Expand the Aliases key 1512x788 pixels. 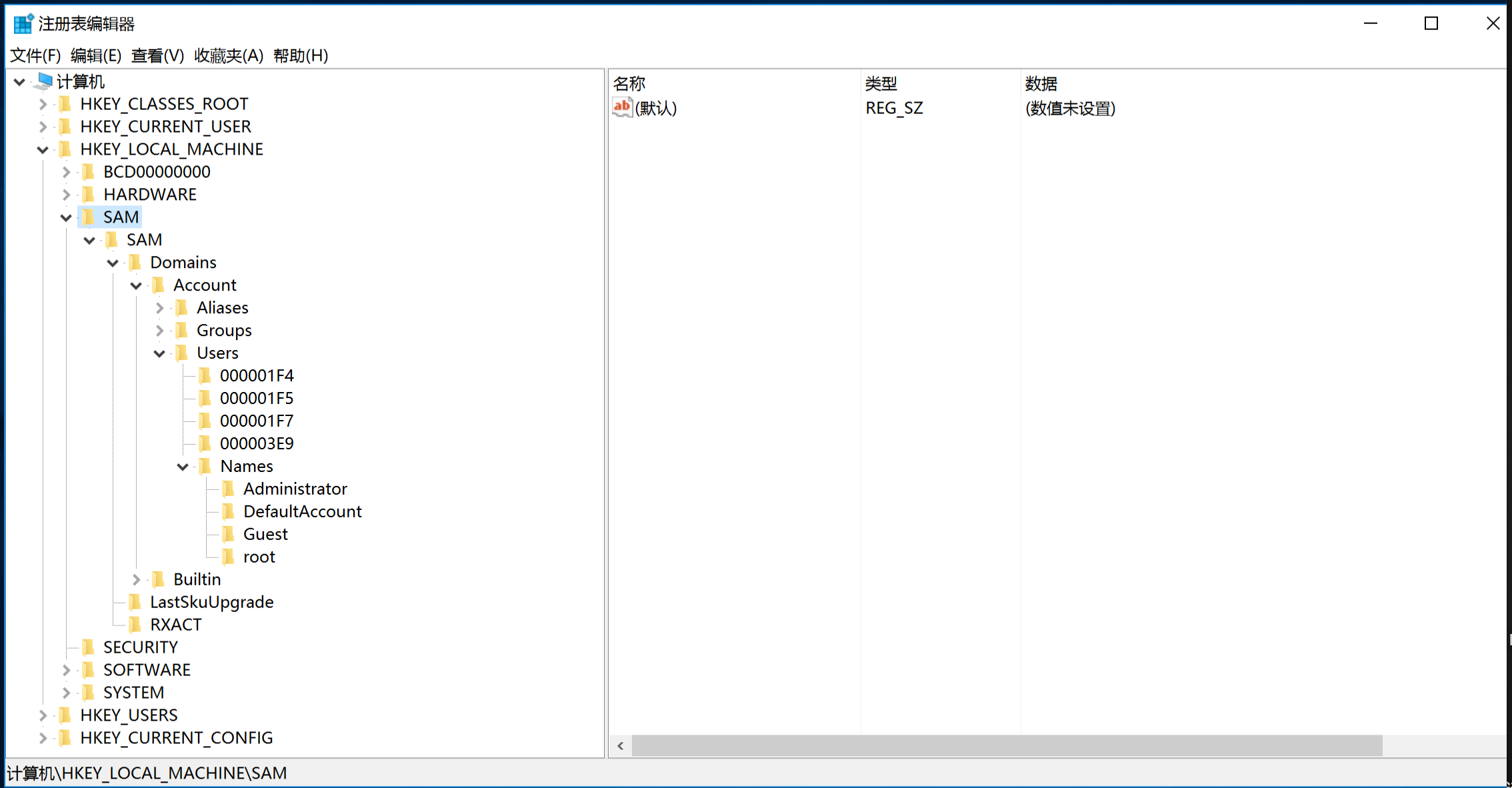[159, 308]
